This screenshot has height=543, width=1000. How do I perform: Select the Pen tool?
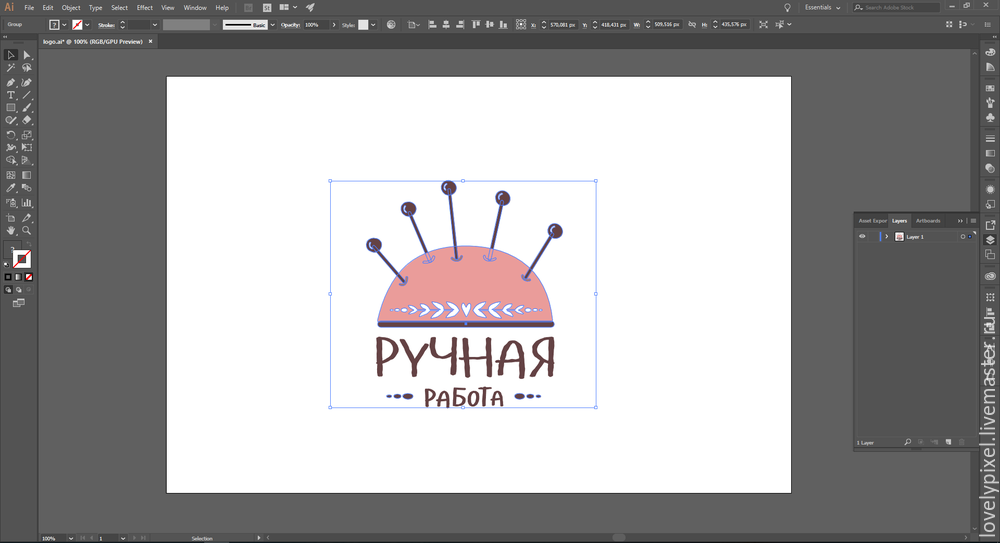(x=11, y=82)
